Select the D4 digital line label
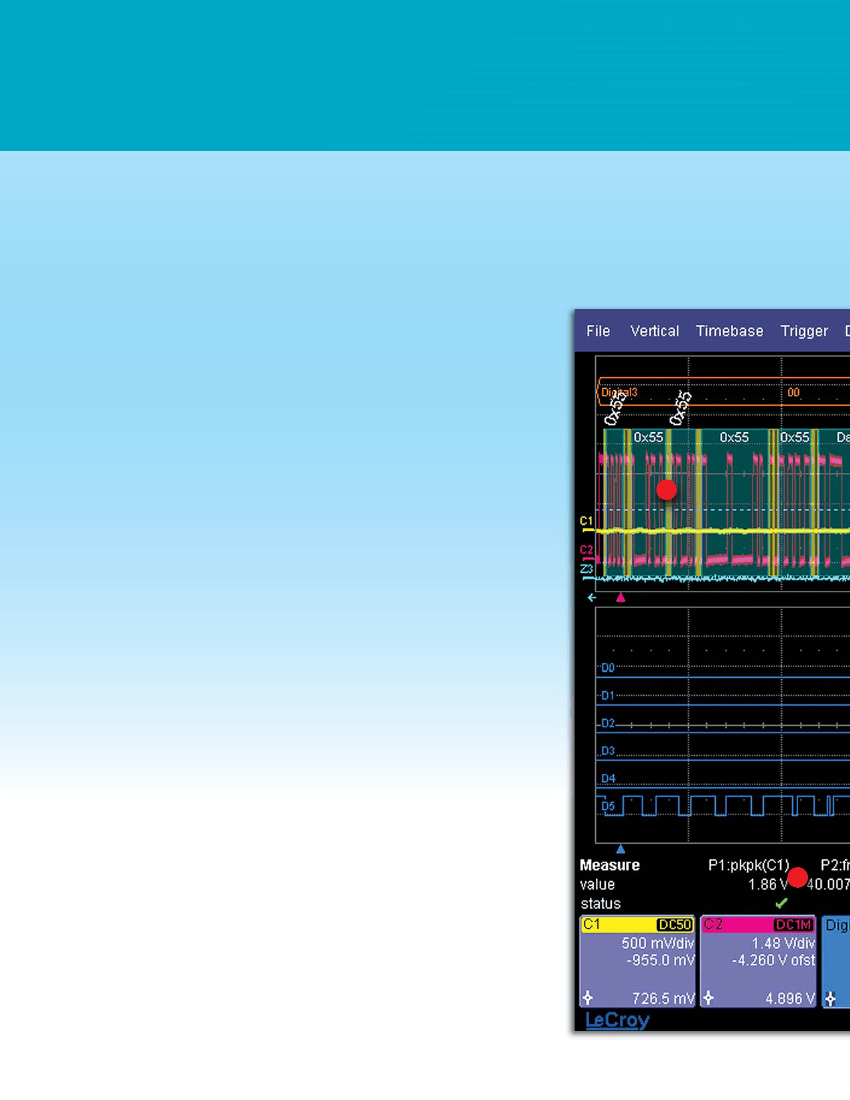The height and width of the screenshot is (1100, 850). coord(608,779)
